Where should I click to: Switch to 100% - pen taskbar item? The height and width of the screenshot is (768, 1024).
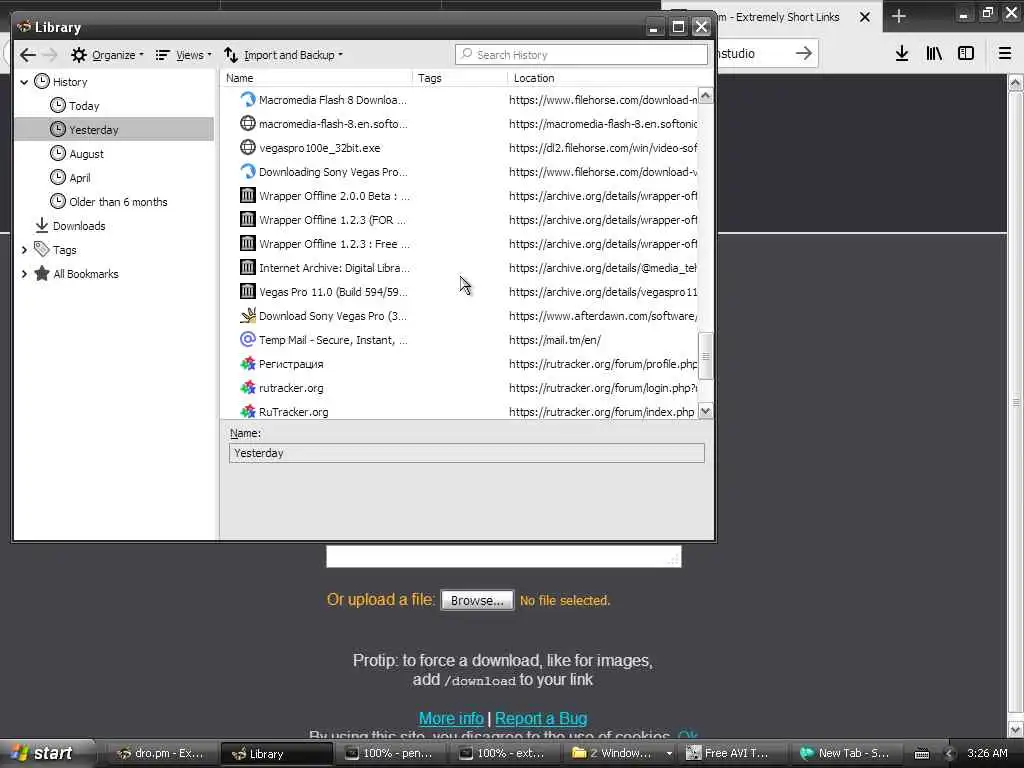coord(389,753)
